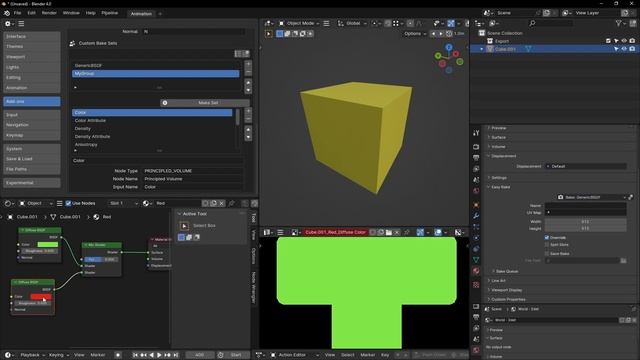Viewport: 640px width, 360px height.
Task: Open outliner filter funnel icon
Action: [619, 24]
